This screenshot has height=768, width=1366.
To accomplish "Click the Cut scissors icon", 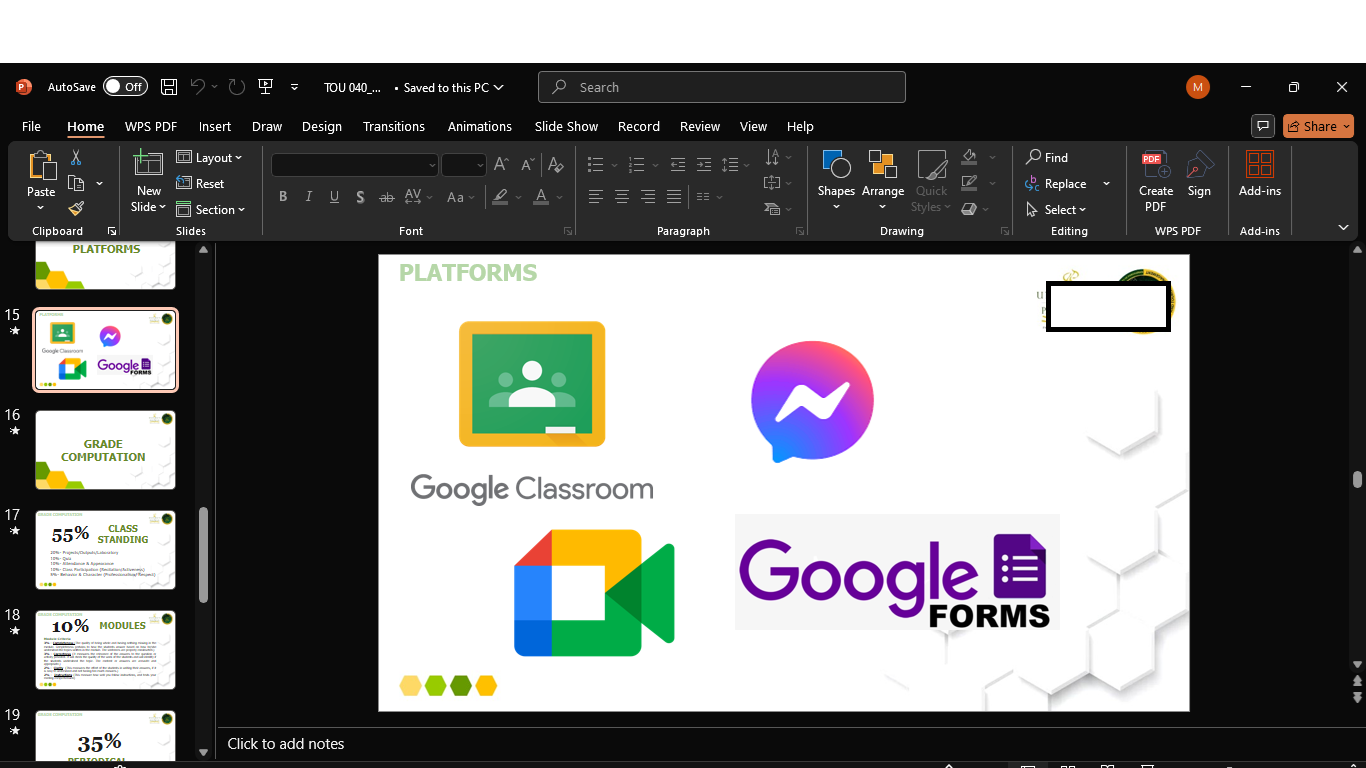I will pos(76,158).
